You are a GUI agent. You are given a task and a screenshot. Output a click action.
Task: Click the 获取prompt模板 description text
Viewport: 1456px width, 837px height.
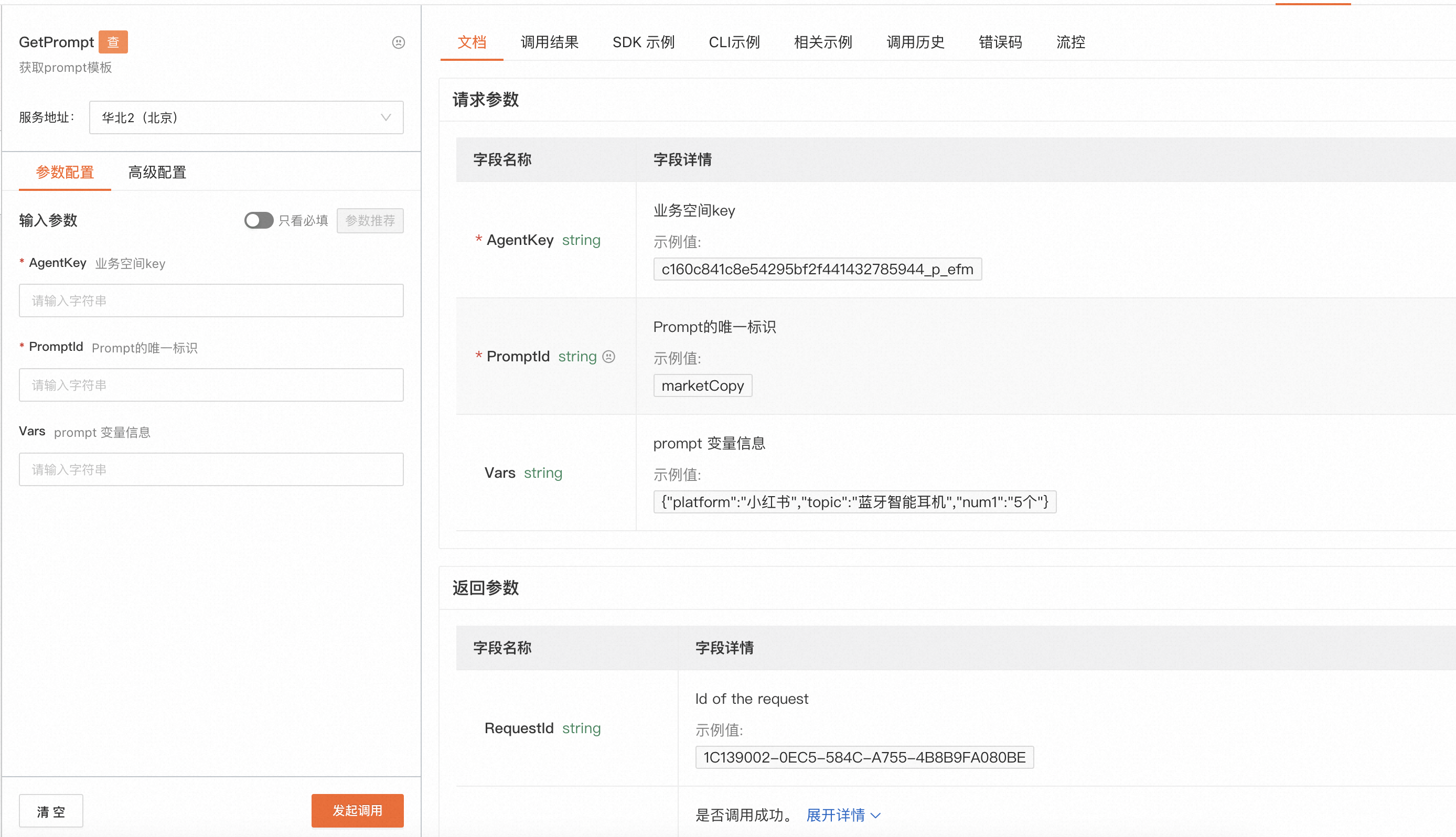(x=66, y=67)
